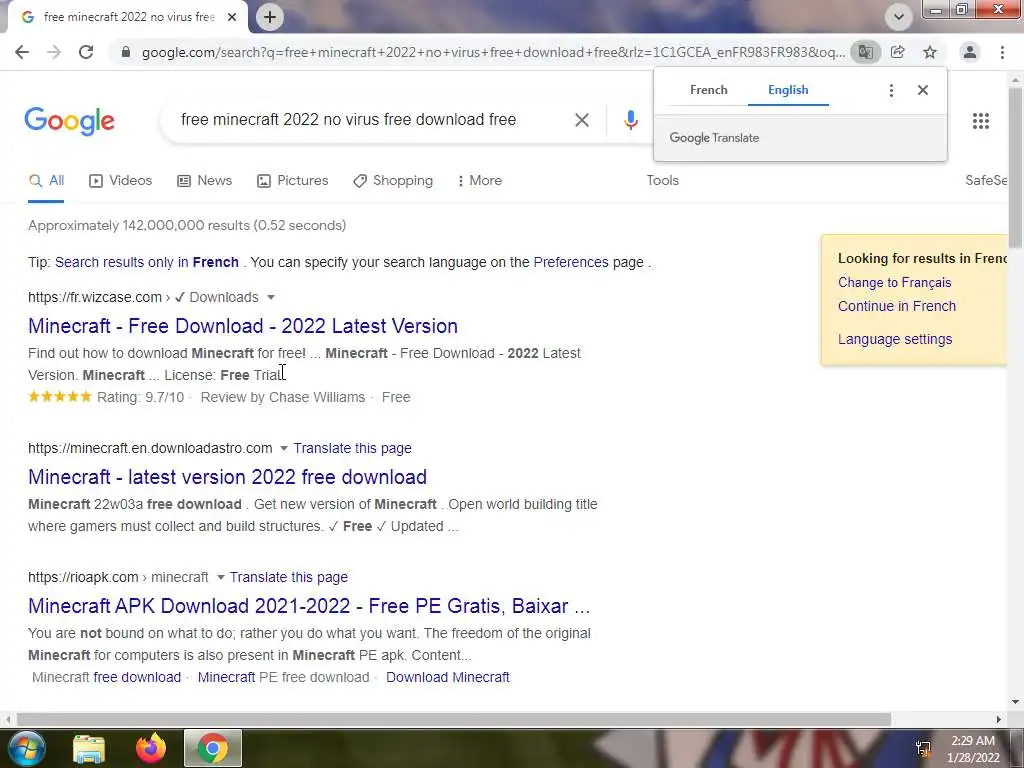Image resolution: width=1024 pixels, height=768 pixels.
Task: Click 'Continue in French' link
Action: pyautogui.click(x=897, y=306)
